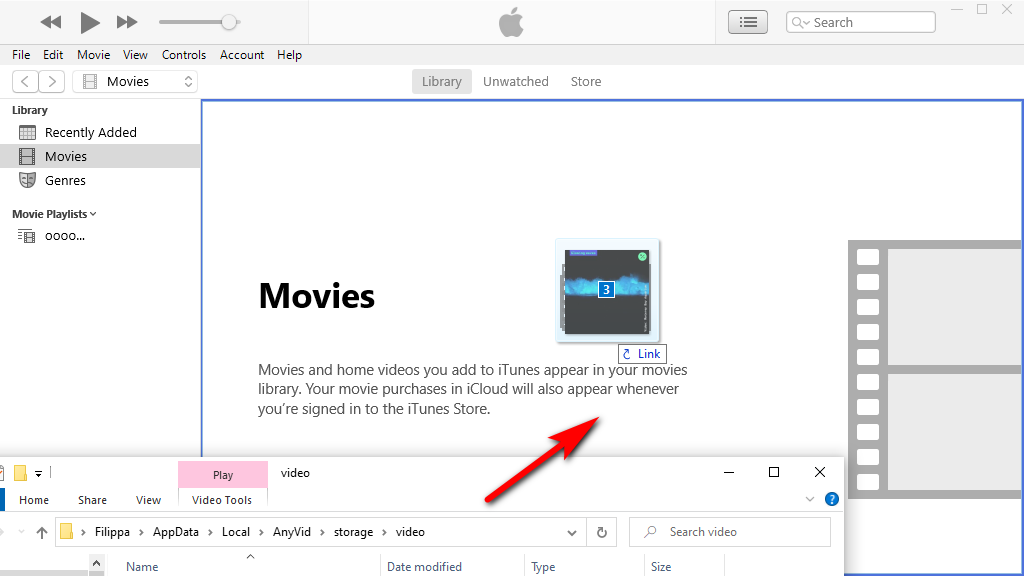Open the View tab in Explorer
1024x576 pixels.
click(148, 500)
